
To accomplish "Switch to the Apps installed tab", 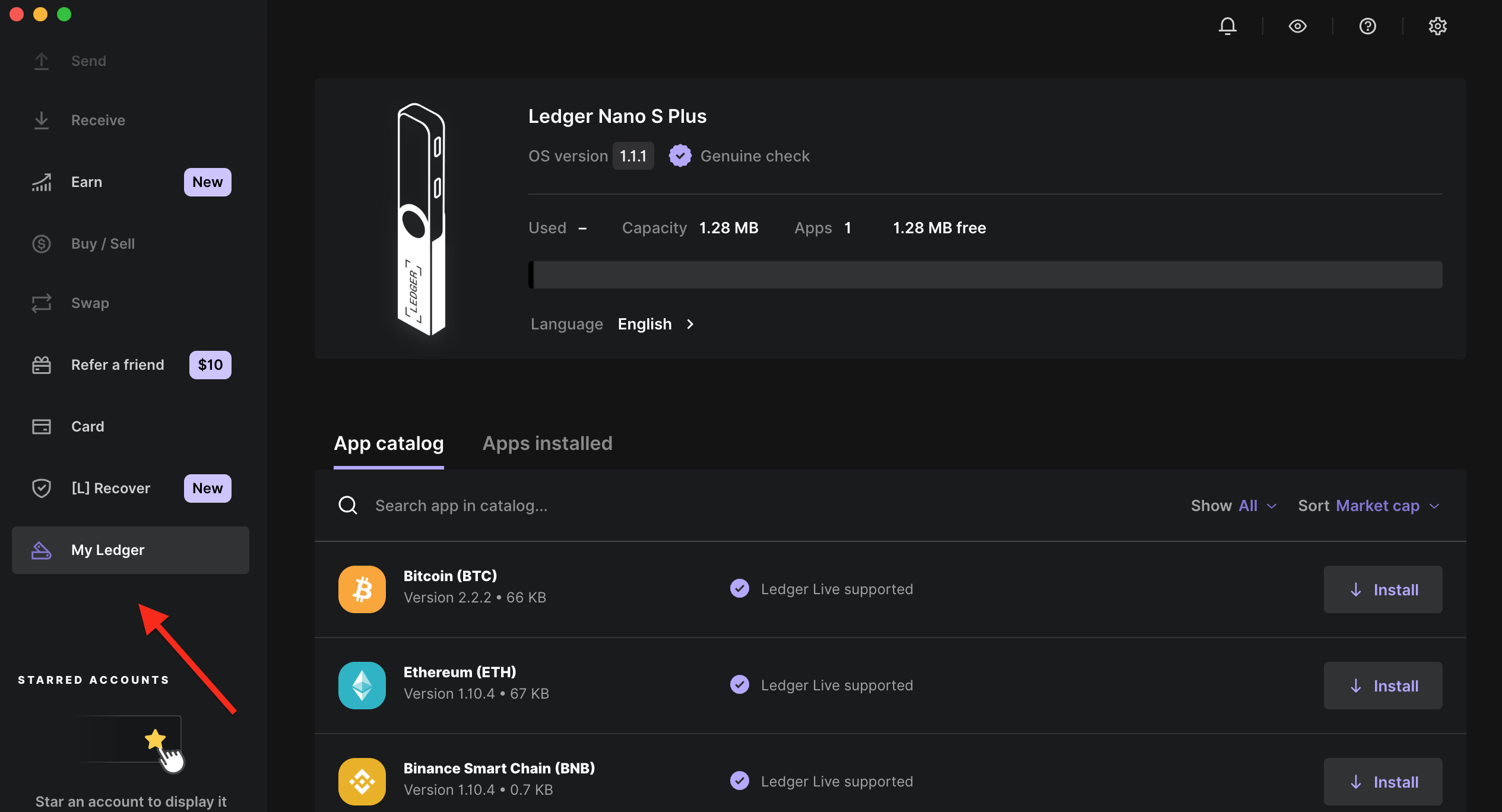I will (x=547, y=443).
